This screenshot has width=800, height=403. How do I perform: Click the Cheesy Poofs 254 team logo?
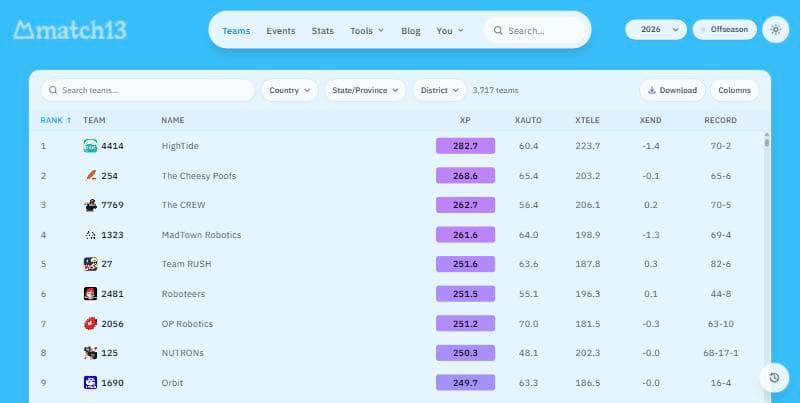[90, 175]
